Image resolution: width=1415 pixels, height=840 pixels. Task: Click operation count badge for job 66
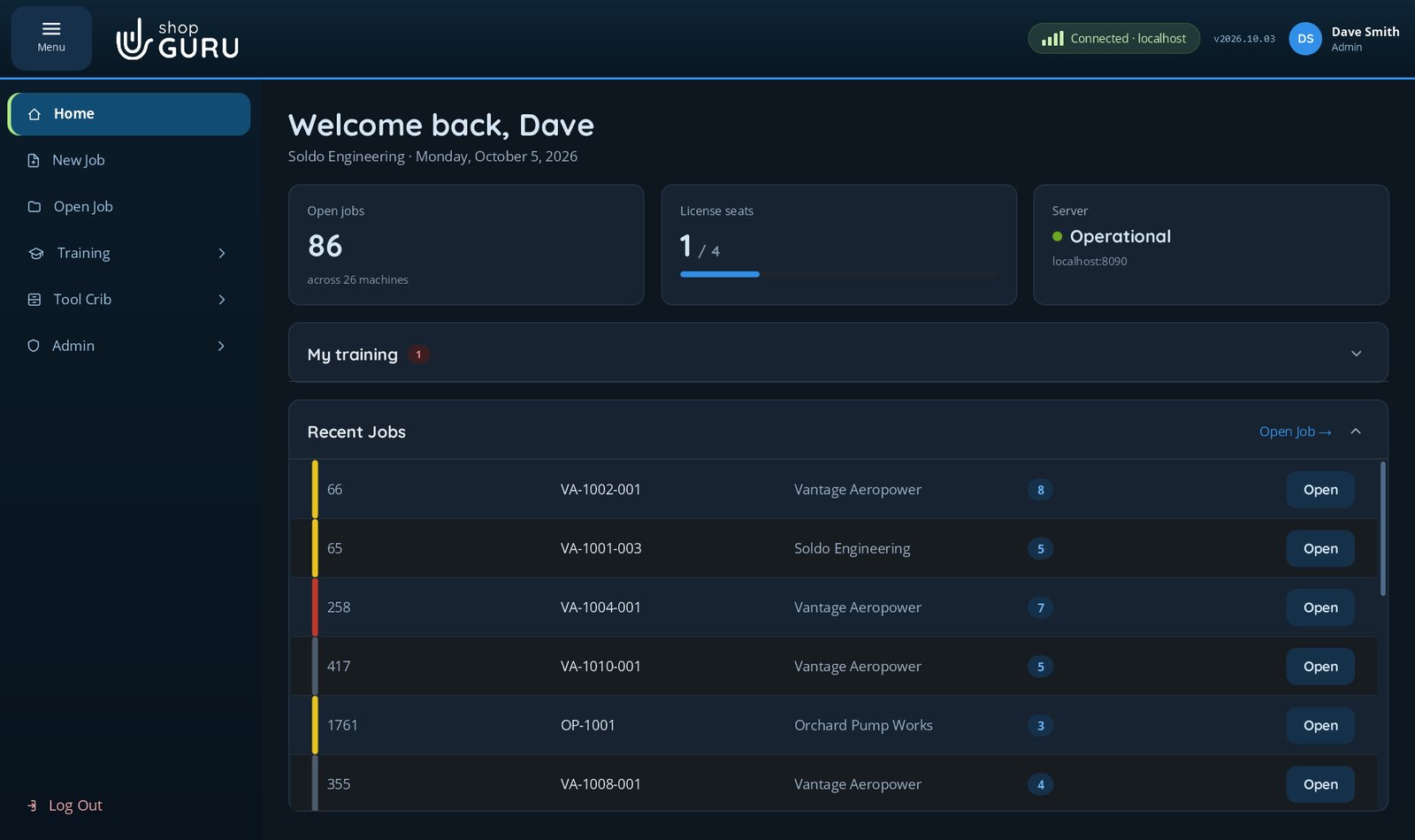pos(1040,490)
